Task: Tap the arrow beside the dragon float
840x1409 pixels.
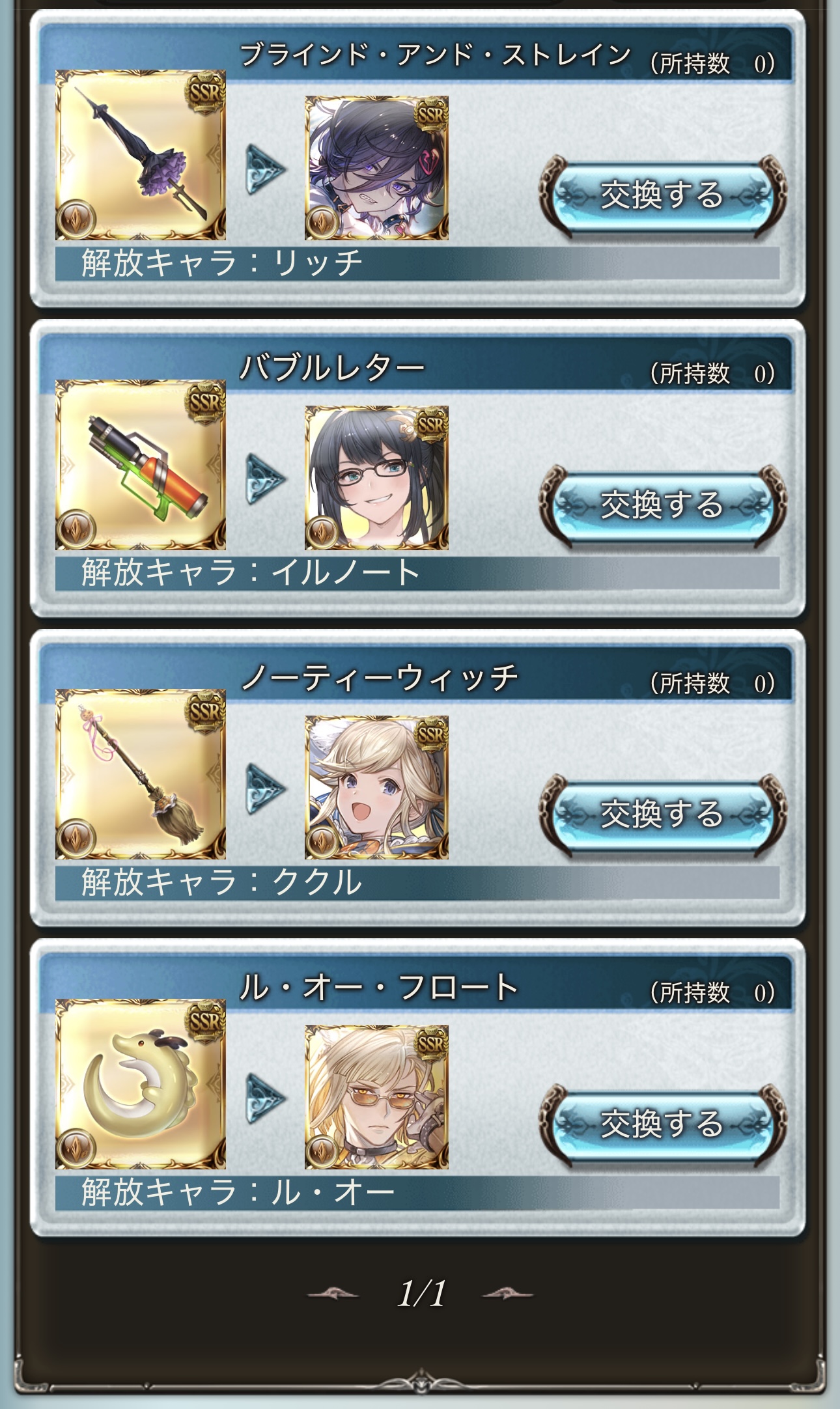Action: [266, 1098]
